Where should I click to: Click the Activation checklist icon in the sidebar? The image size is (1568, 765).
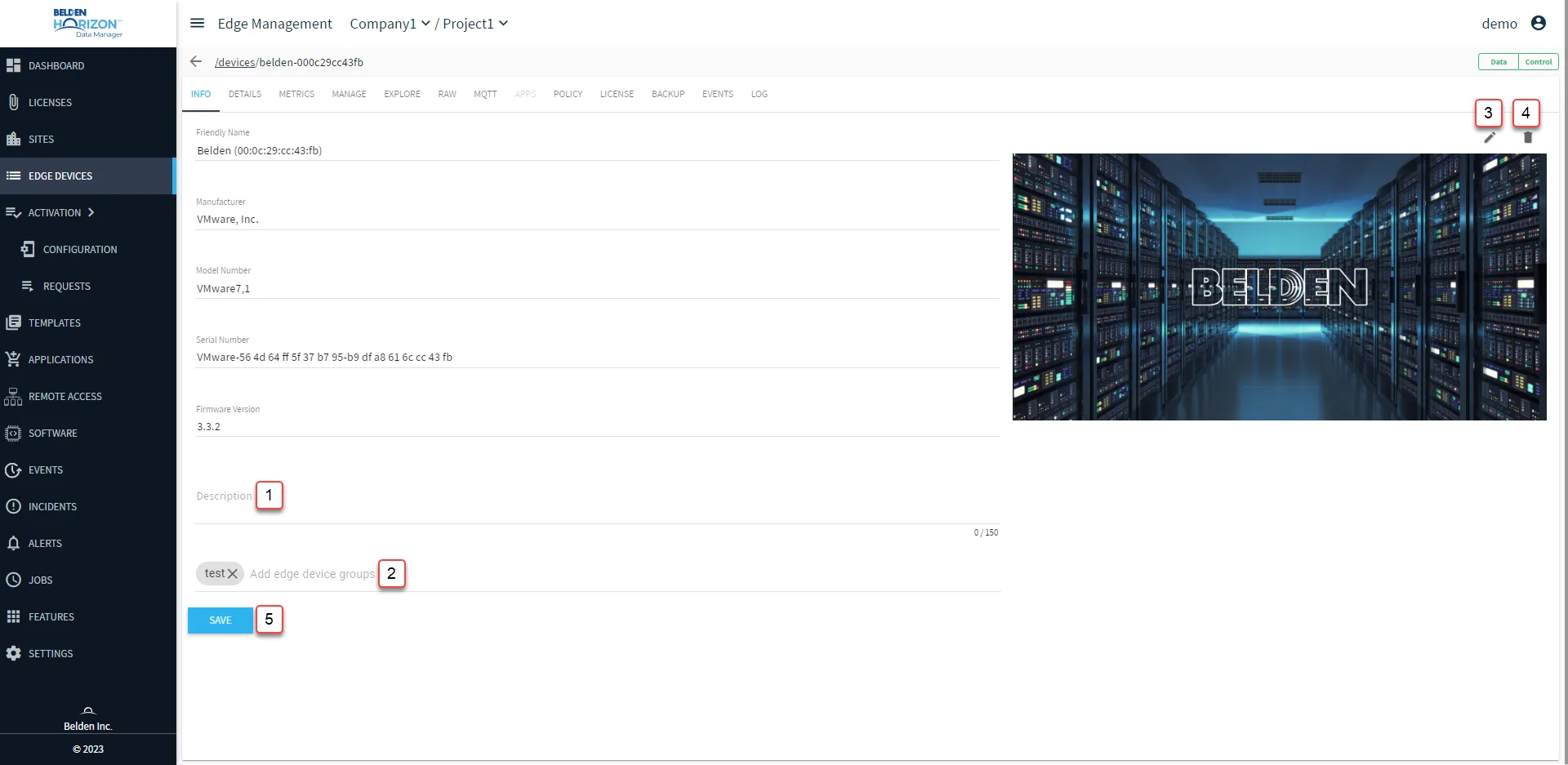coord(13,212)
